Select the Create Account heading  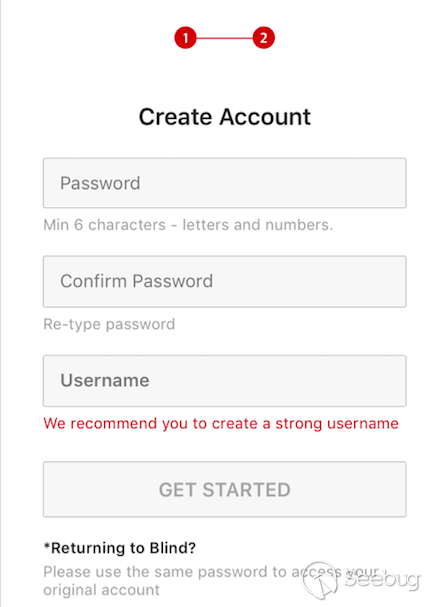[225, 117]
